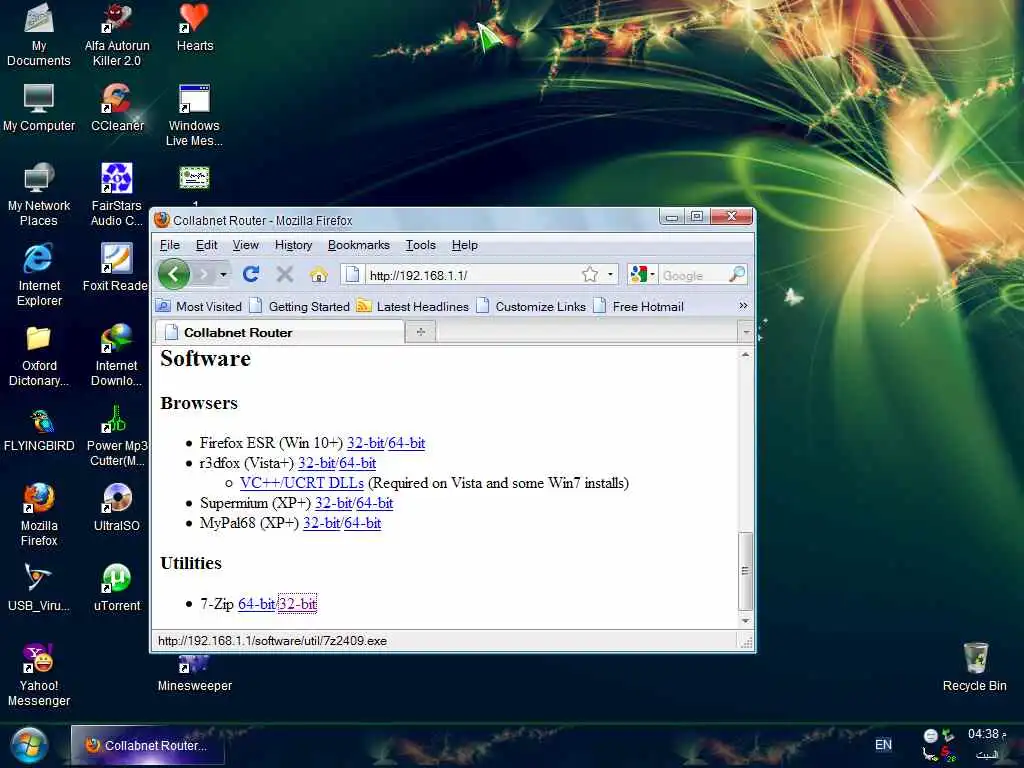Open the location bar history dropdown
The height and width of the screenshot is (768, 1024).
coord(610,275)
